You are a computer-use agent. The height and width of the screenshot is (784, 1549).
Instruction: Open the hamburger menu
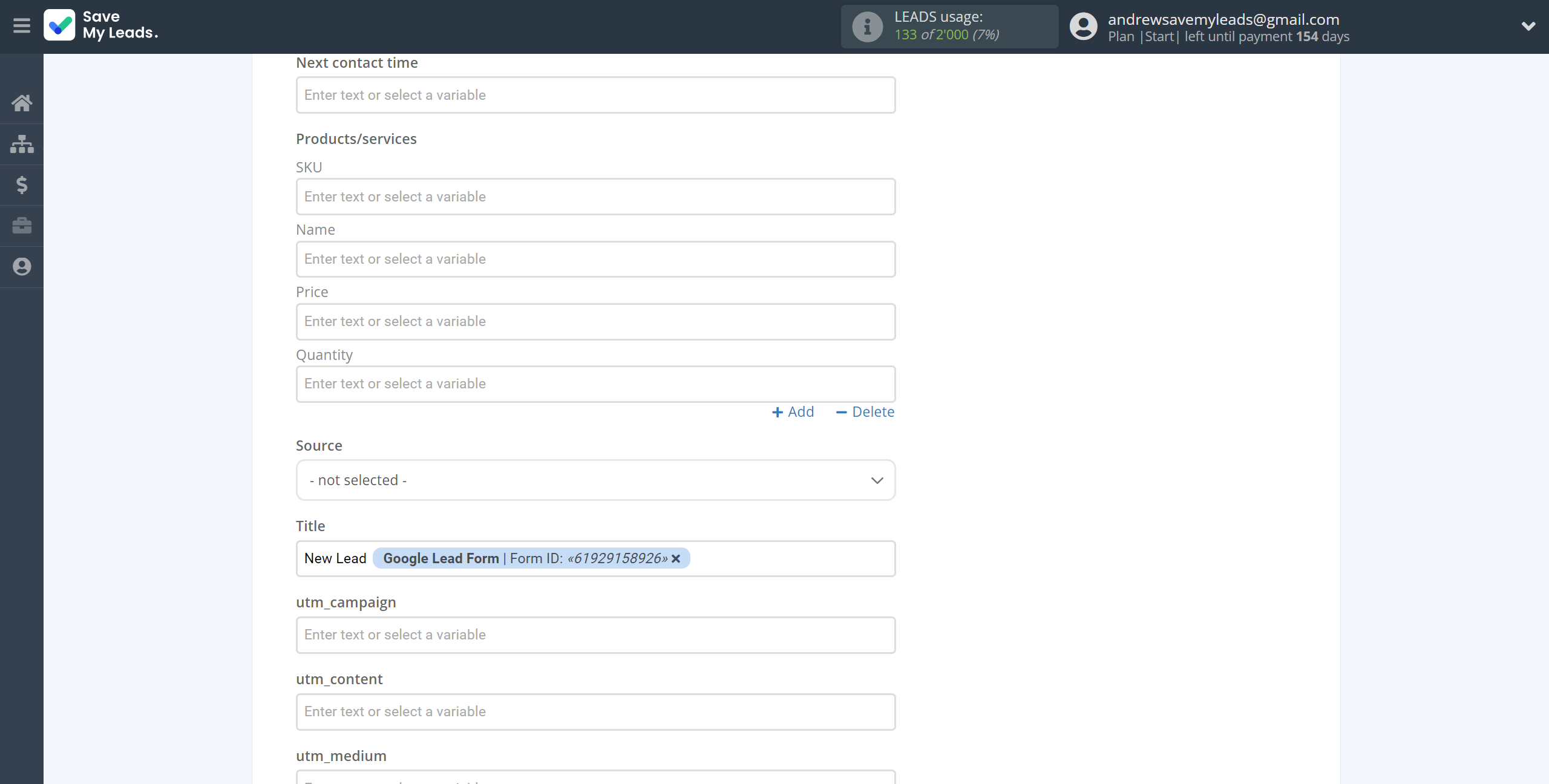22,25
